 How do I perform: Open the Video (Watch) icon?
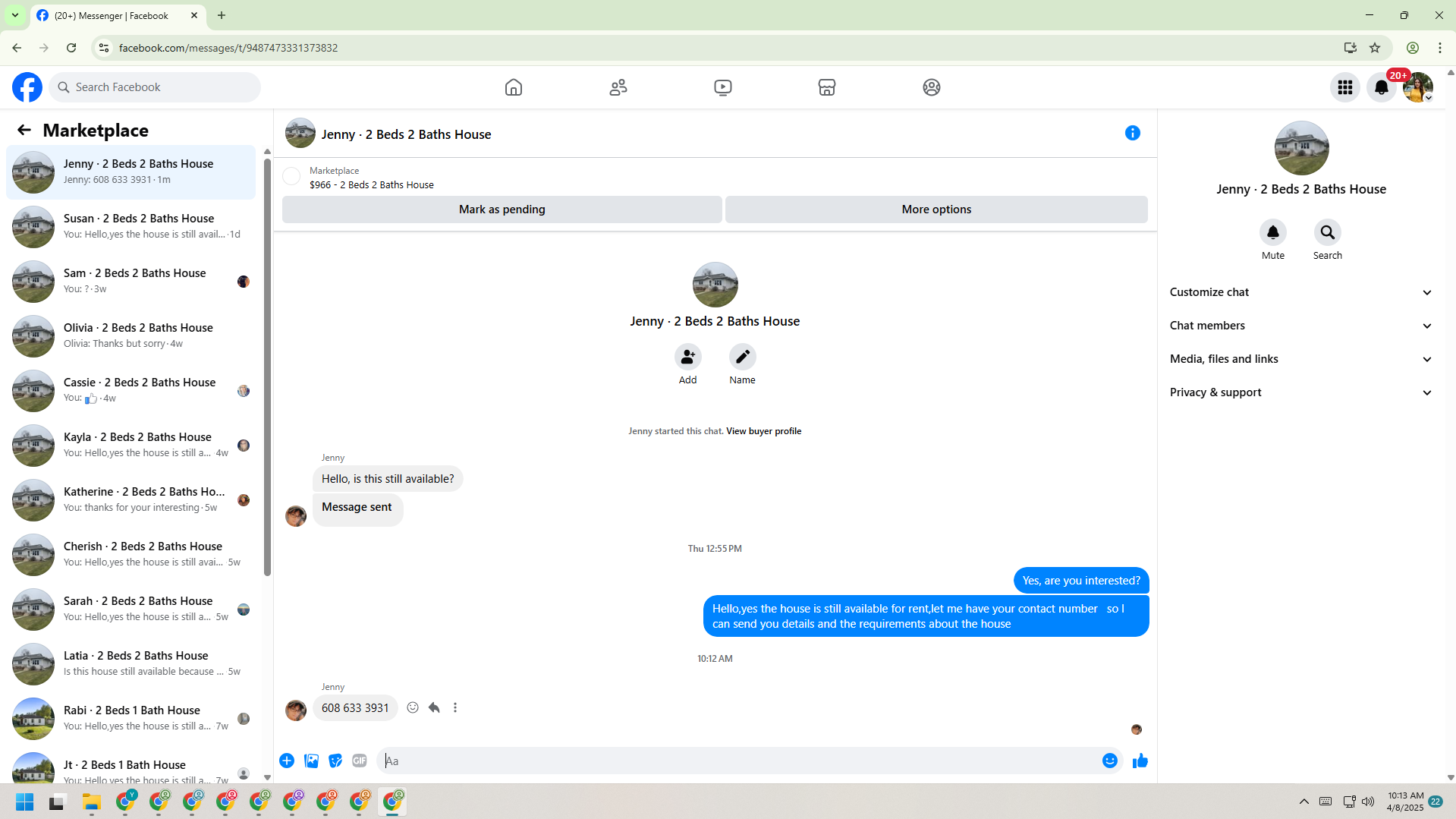[723, 87]
